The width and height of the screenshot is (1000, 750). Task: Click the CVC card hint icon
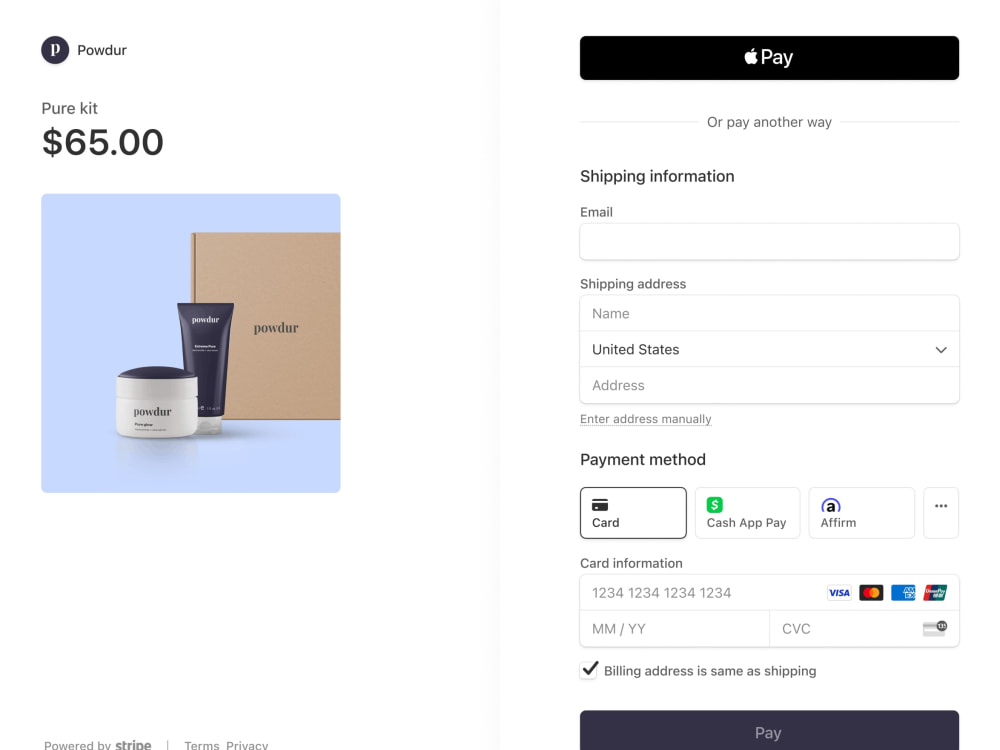935,628
